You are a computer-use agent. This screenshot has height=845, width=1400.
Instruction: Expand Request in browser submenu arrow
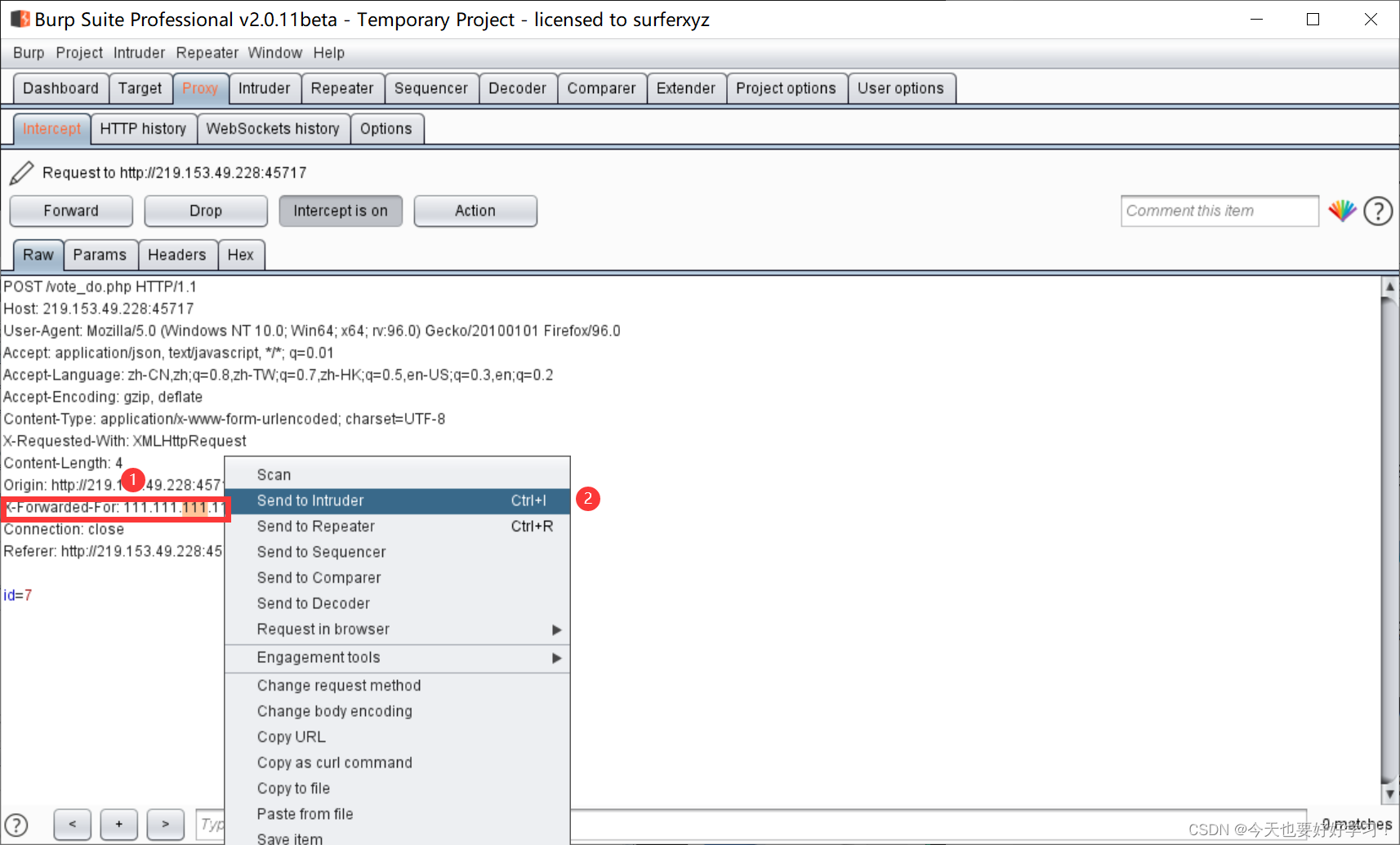[556, 629]
